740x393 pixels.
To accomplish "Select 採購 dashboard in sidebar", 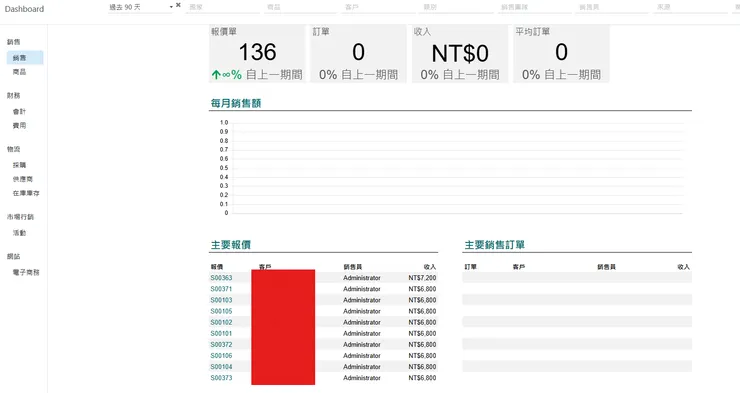I will point(19,165).
